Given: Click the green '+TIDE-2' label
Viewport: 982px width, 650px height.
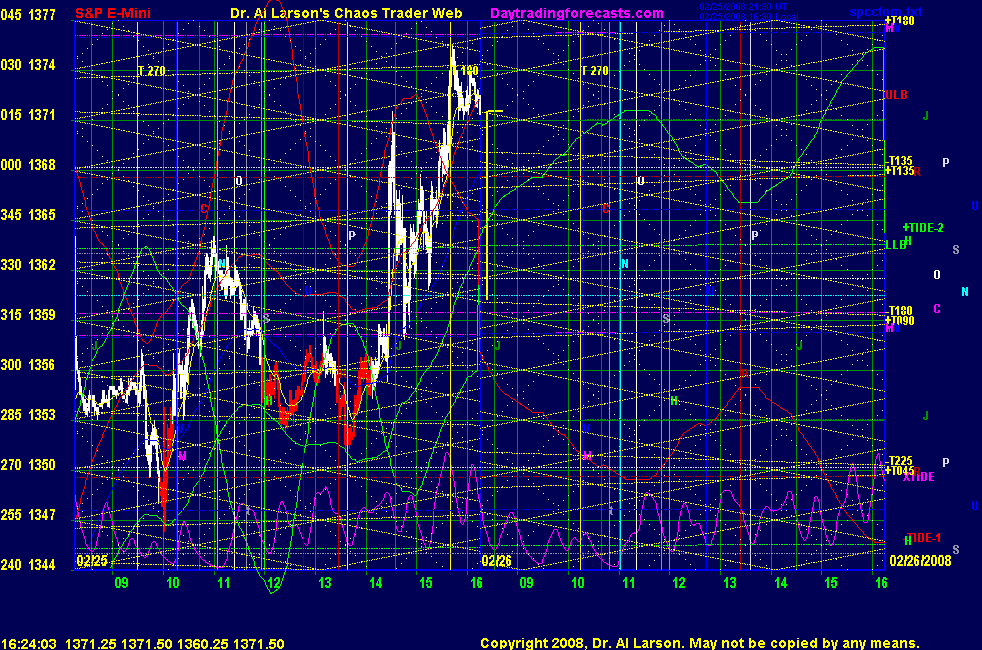Looking at the screenshot, I should (923, 228).
